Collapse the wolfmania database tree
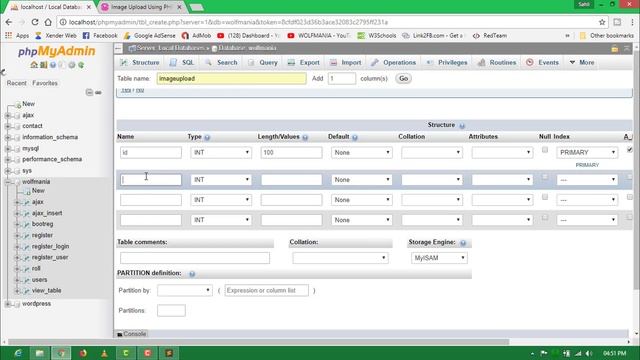Screen dimensions: 640x360 coord(7,182)
